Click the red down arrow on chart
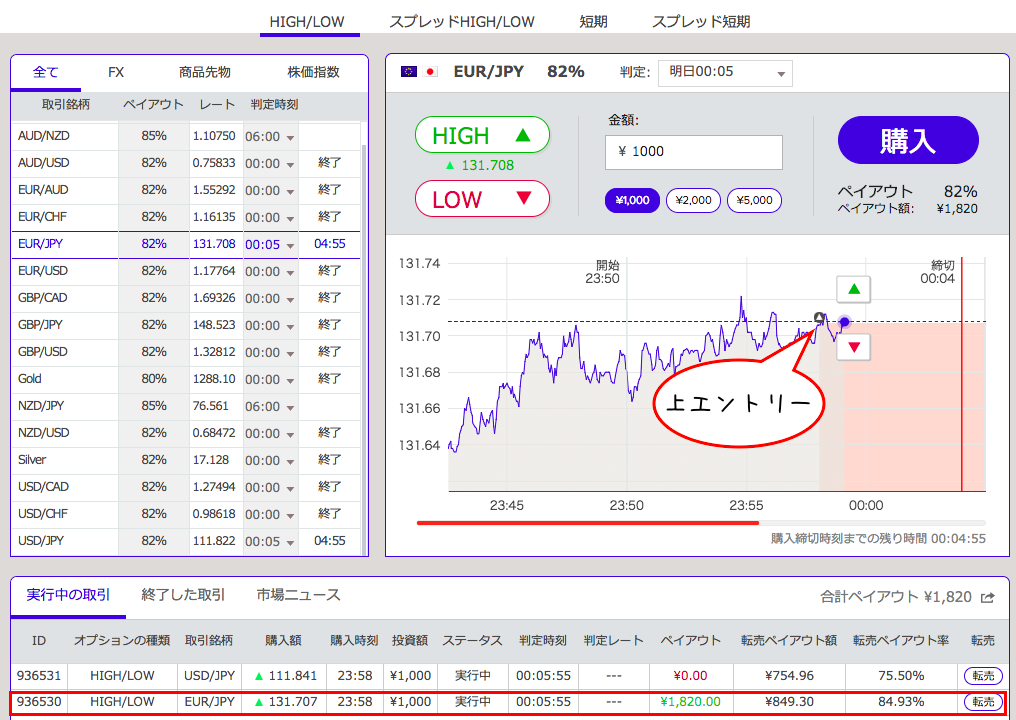The image size is (1016, 720). (x=854, y=347)
